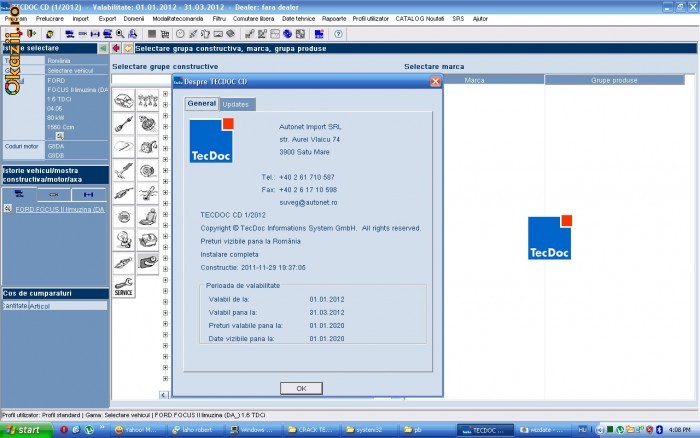Open the Program menu
The width and height of the screenshot is (700, 438).
point(16,19)
